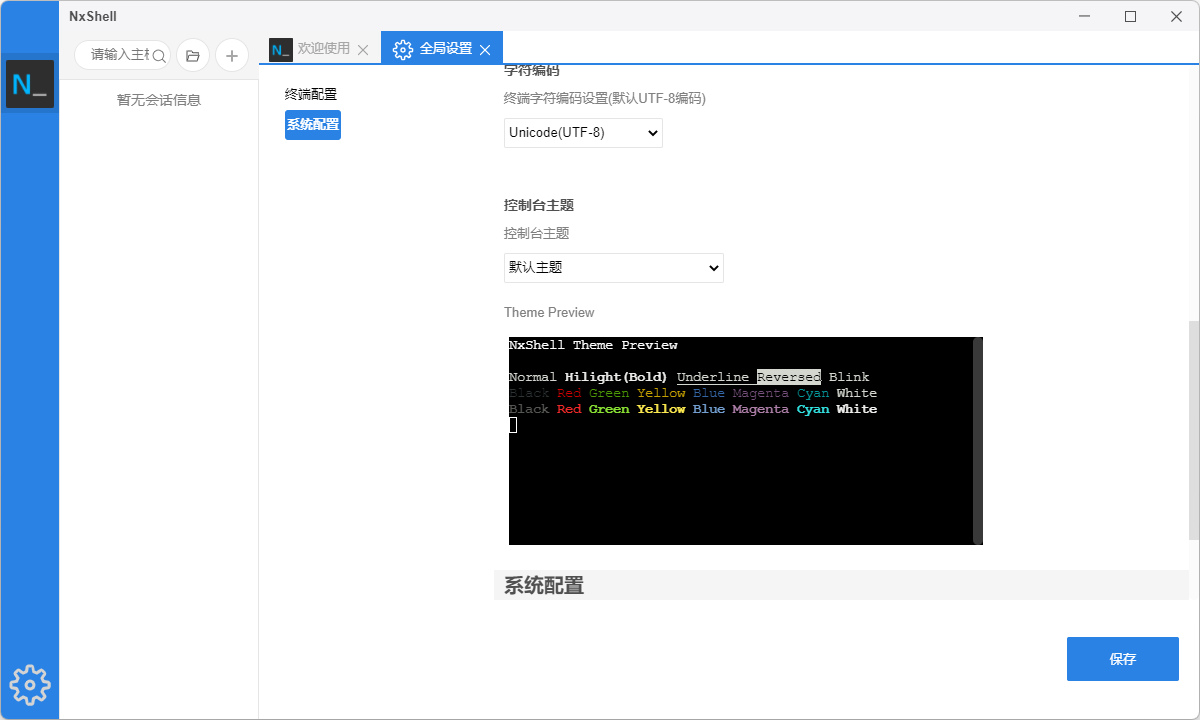Click the gear icon on the 全局设置 tab
1200x720 pixels.
tap(403, 47)
